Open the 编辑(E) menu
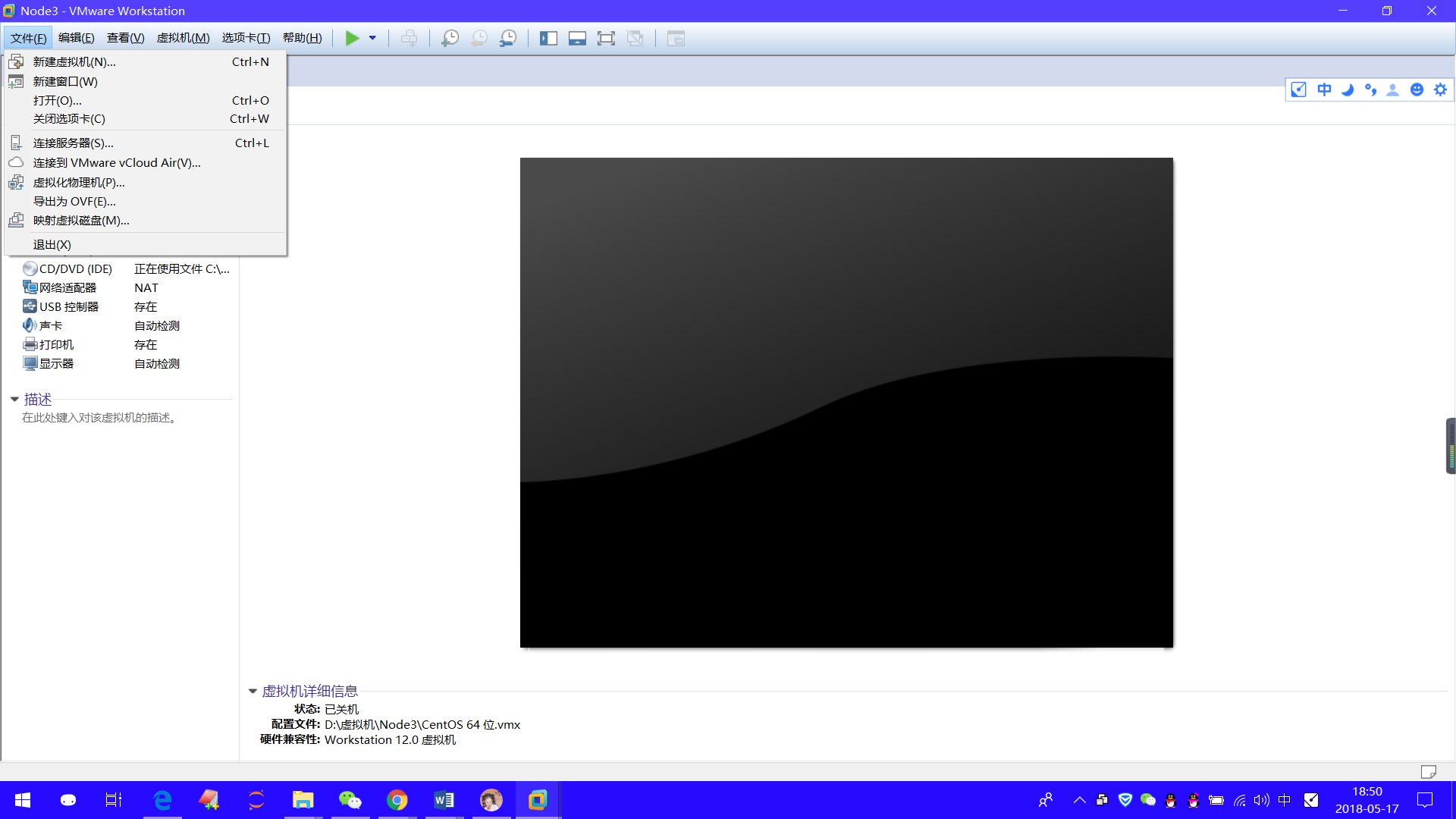Screen dimensions: 1456x819 pos(76,38)
